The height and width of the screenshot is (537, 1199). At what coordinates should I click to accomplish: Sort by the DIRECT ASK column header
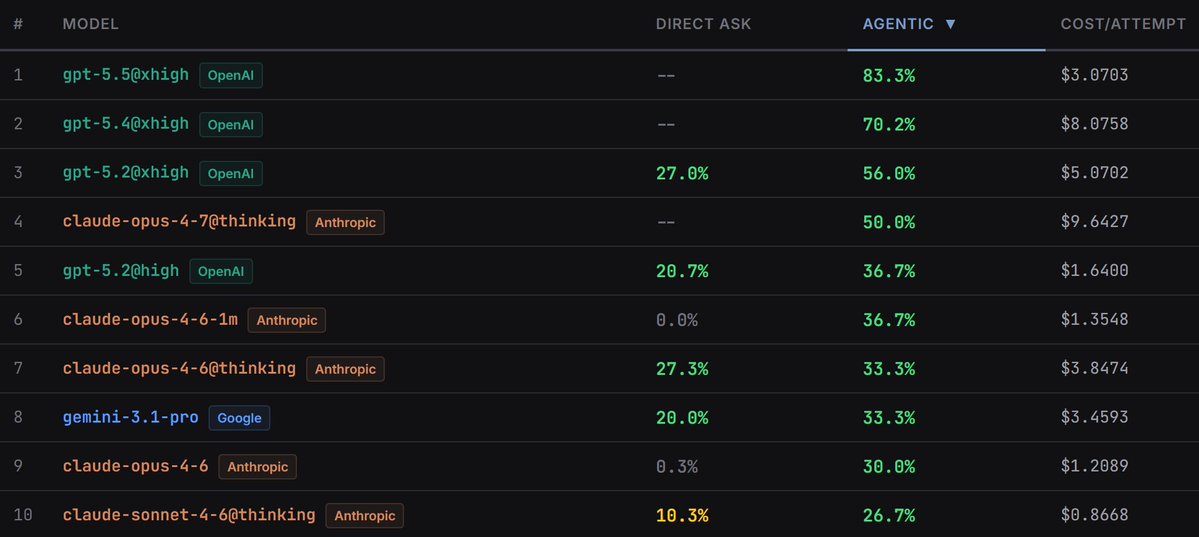point(703,24)
